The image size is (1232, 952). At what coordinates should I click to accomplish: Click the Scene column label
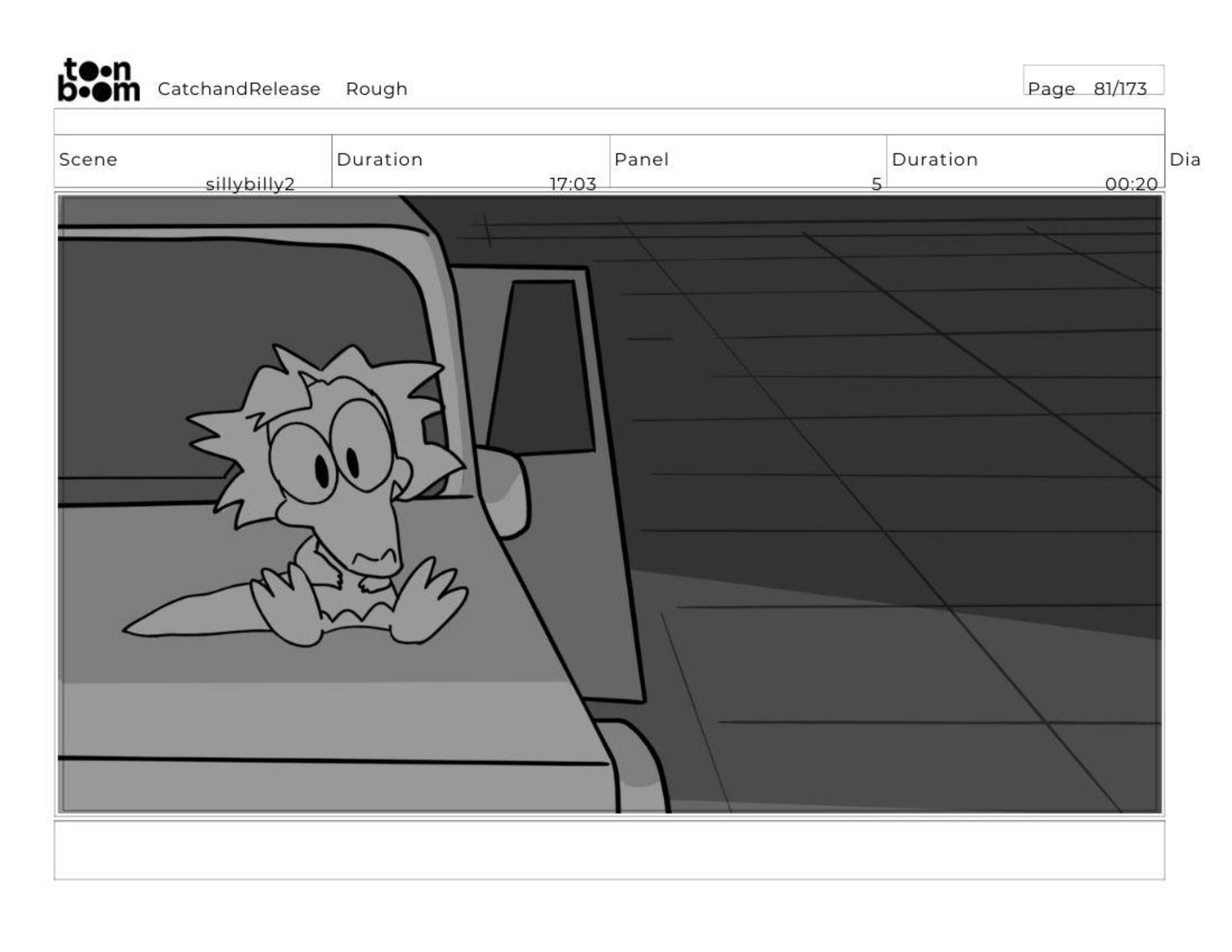coord(88,159)
